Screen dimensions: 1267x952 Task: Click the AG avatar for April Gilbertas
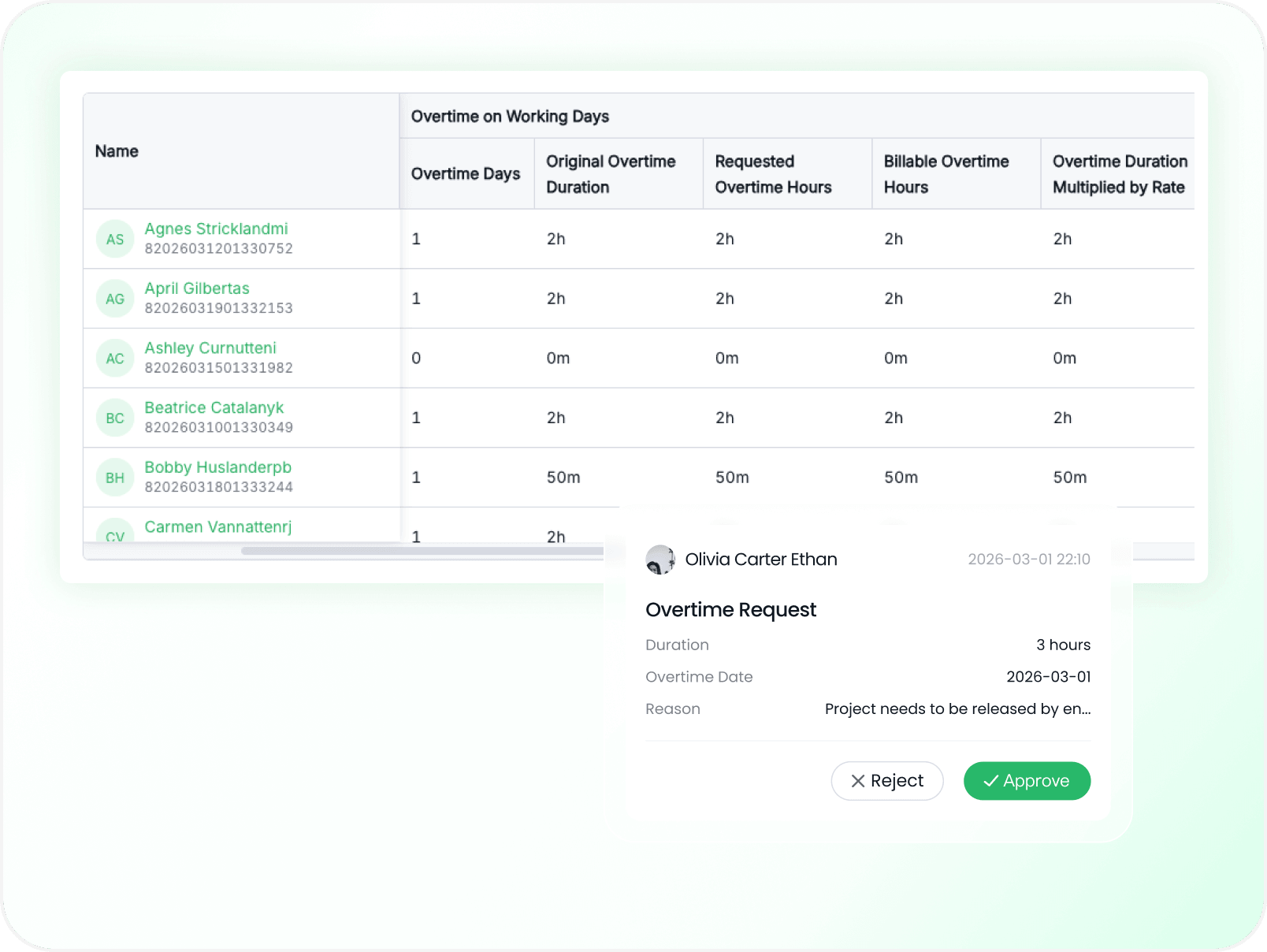click(115, 299)
